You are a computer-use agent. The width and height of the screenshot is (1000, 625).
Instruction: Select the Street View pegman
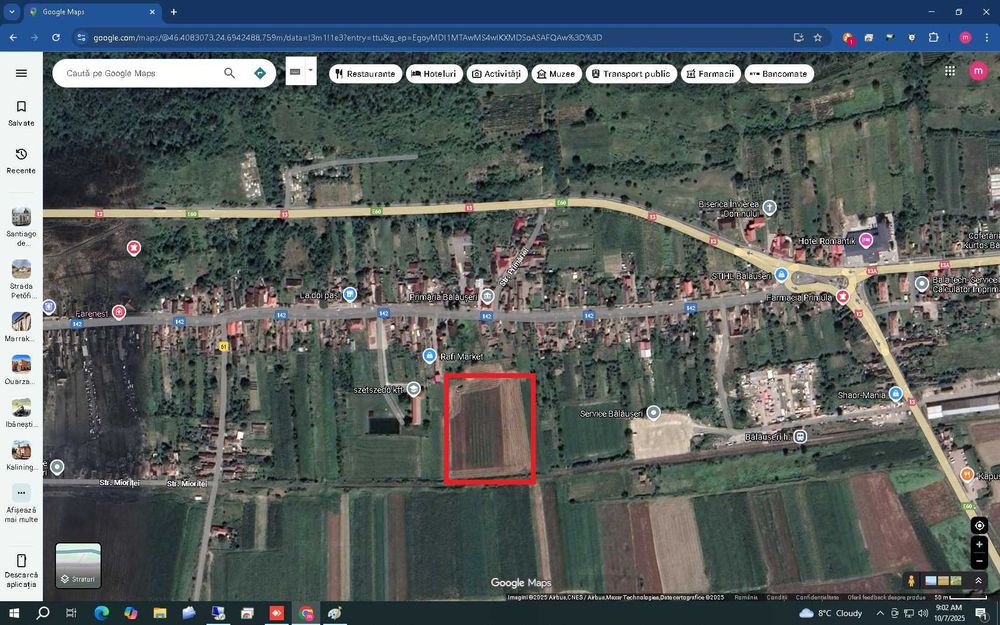pyautogui.click(x=911, y=581)
